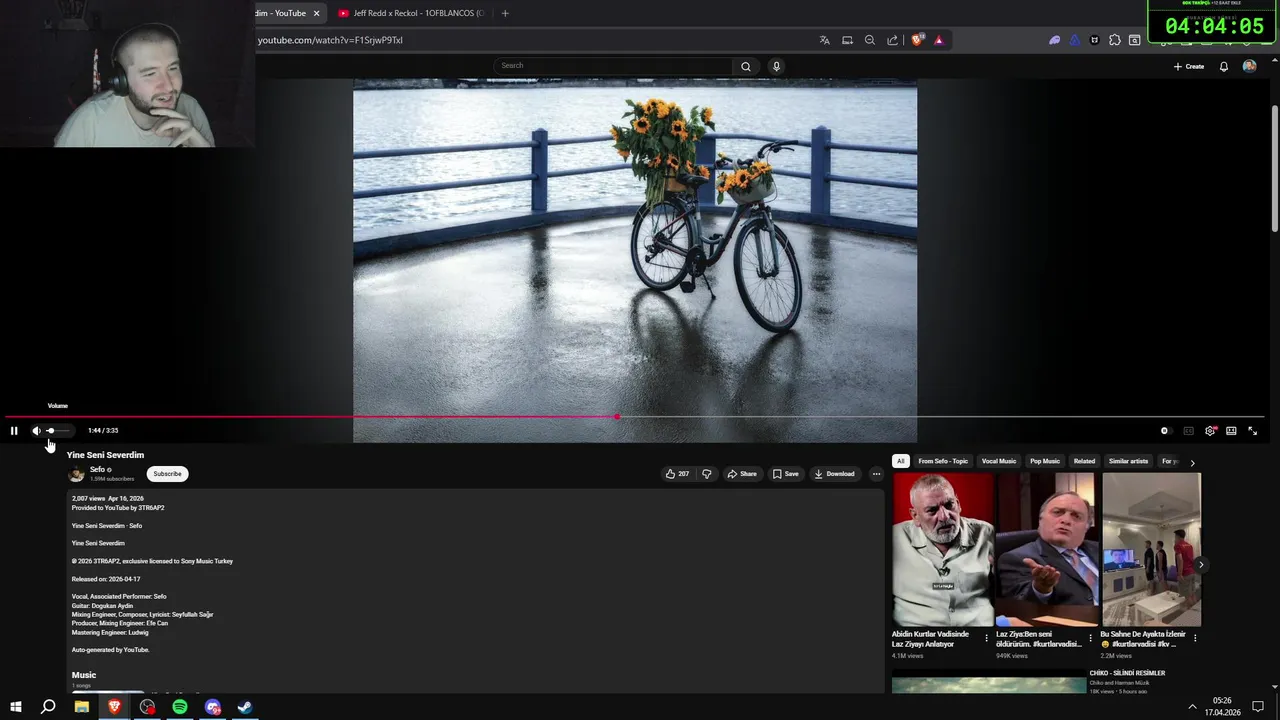Open the Sefo channel name link
Viewport: 1280px width, 720px height.
[97, 469]
